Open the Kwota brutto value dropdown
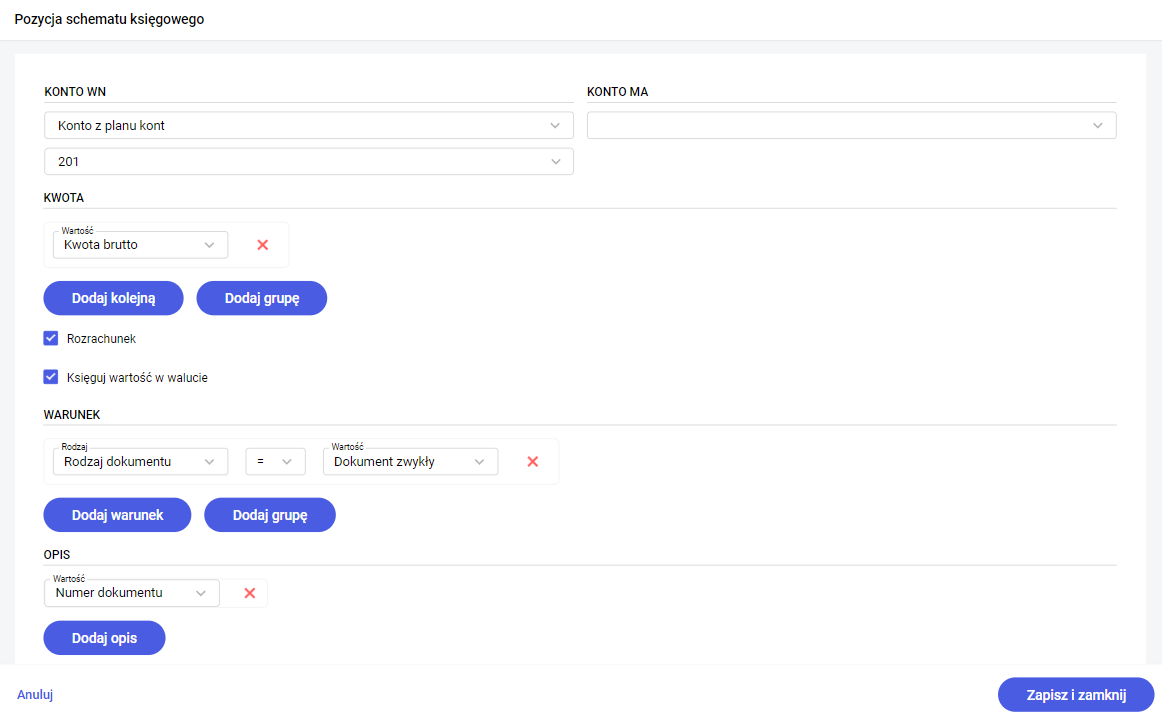The height and width of the screenshot is (722, 1162). (140, 245)
